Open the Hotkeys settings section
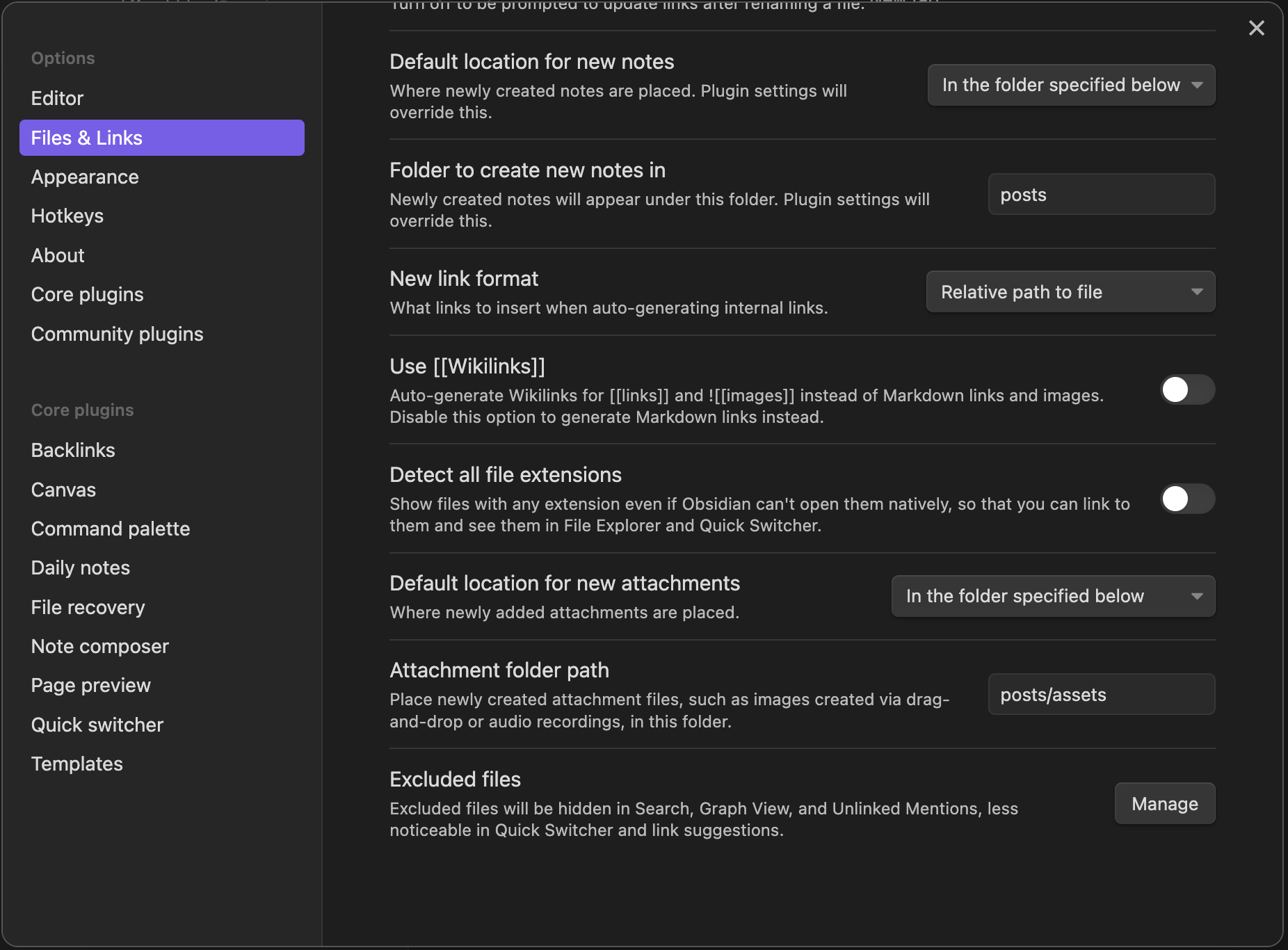The width and height of the screenshot is (1288, 950). click(x=67, y=216)
